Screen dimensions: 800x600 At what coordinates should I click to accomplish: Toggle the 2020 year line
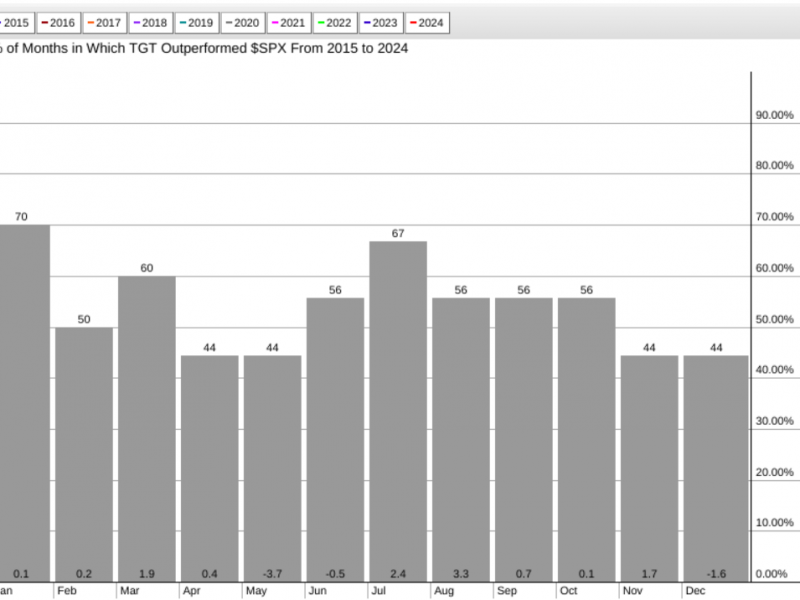pos(243,23)
